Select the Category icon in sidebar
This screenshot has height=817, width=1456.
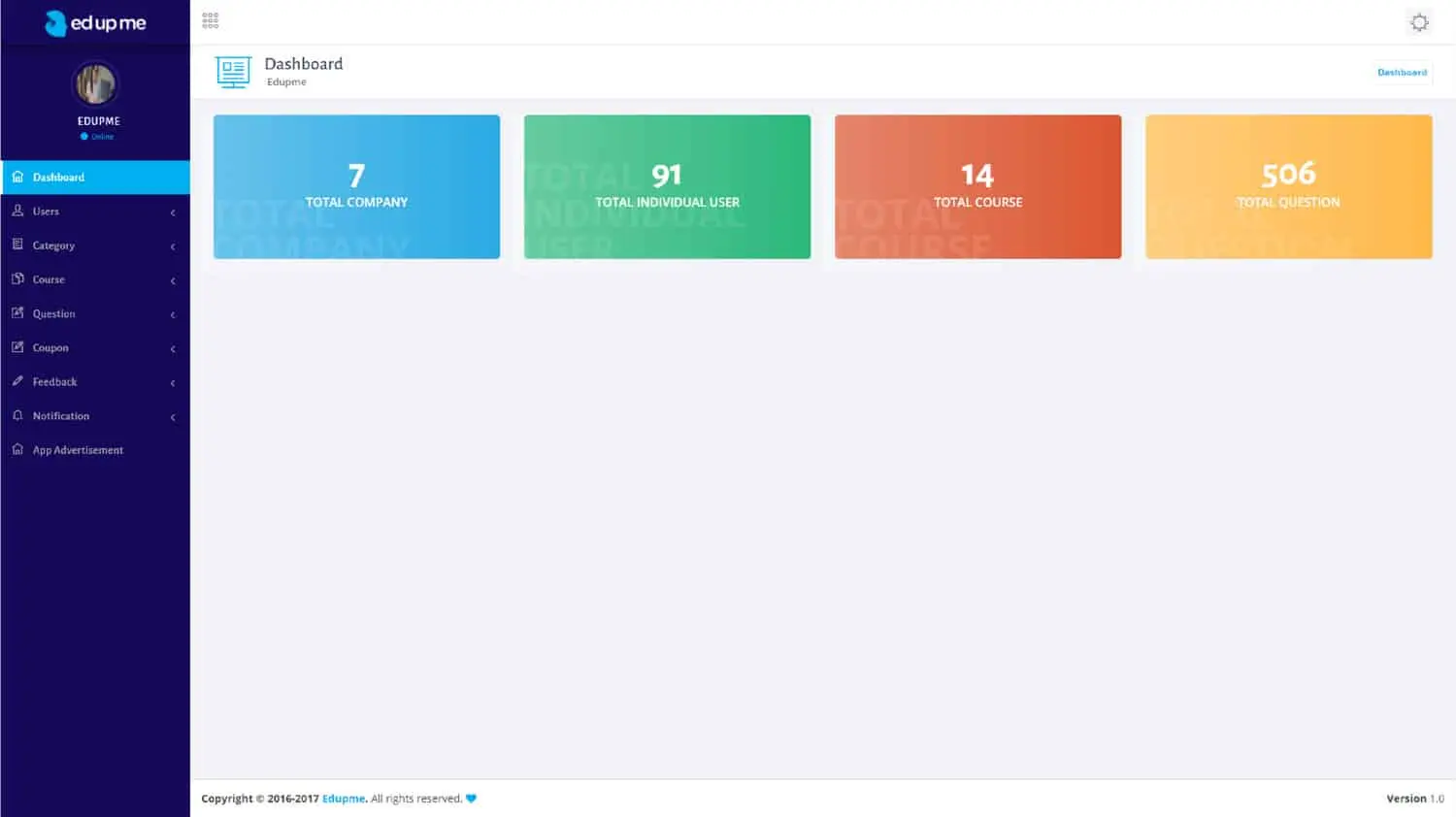click(x=17, y=245)
